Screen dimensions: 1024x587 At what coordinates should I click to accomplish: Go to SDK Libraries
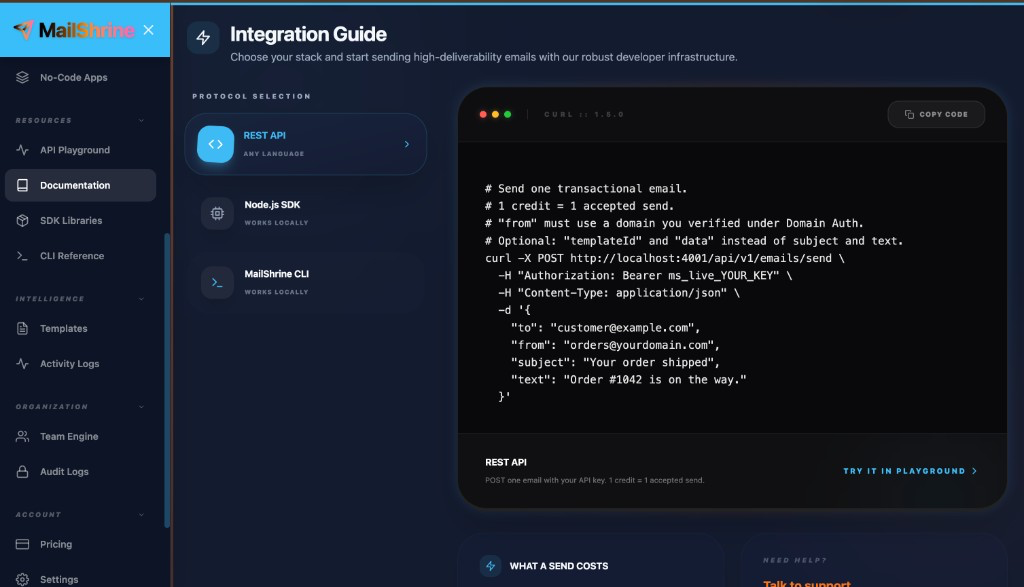pyautogui.click(x=80, y=221)
